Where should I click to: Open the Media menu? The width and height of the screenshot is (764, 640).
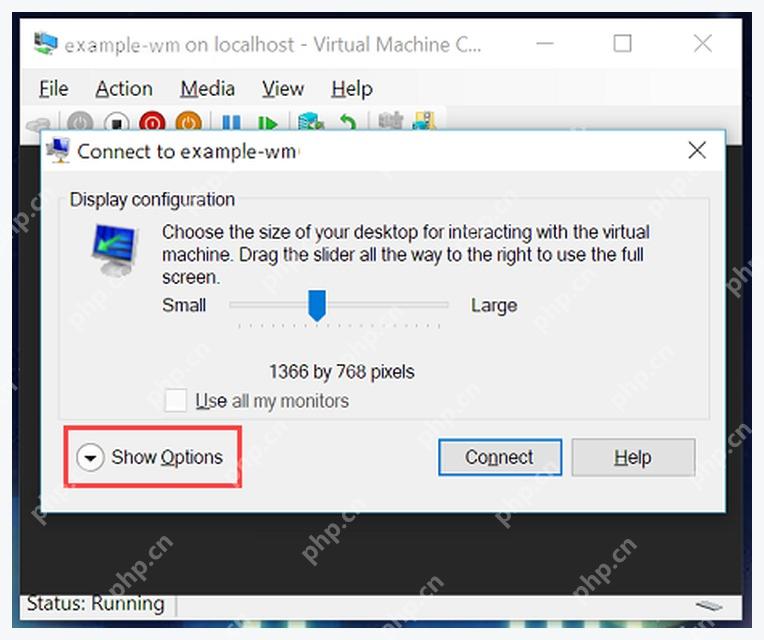click(208, 89)
